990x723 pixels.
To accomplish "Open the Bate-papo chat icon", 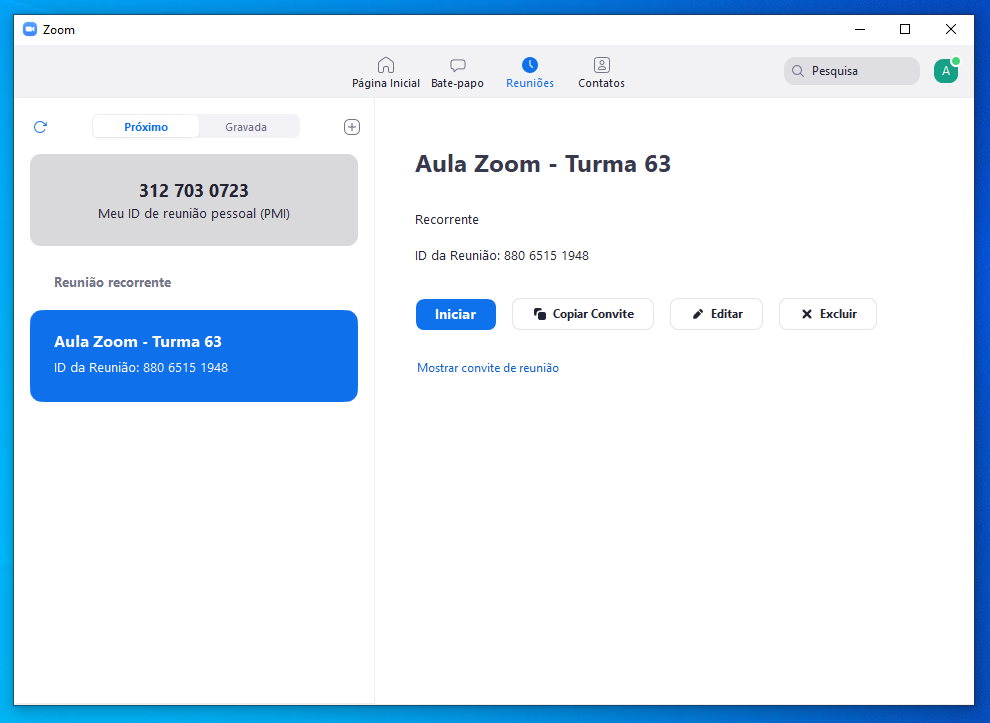I will (457, 66).
